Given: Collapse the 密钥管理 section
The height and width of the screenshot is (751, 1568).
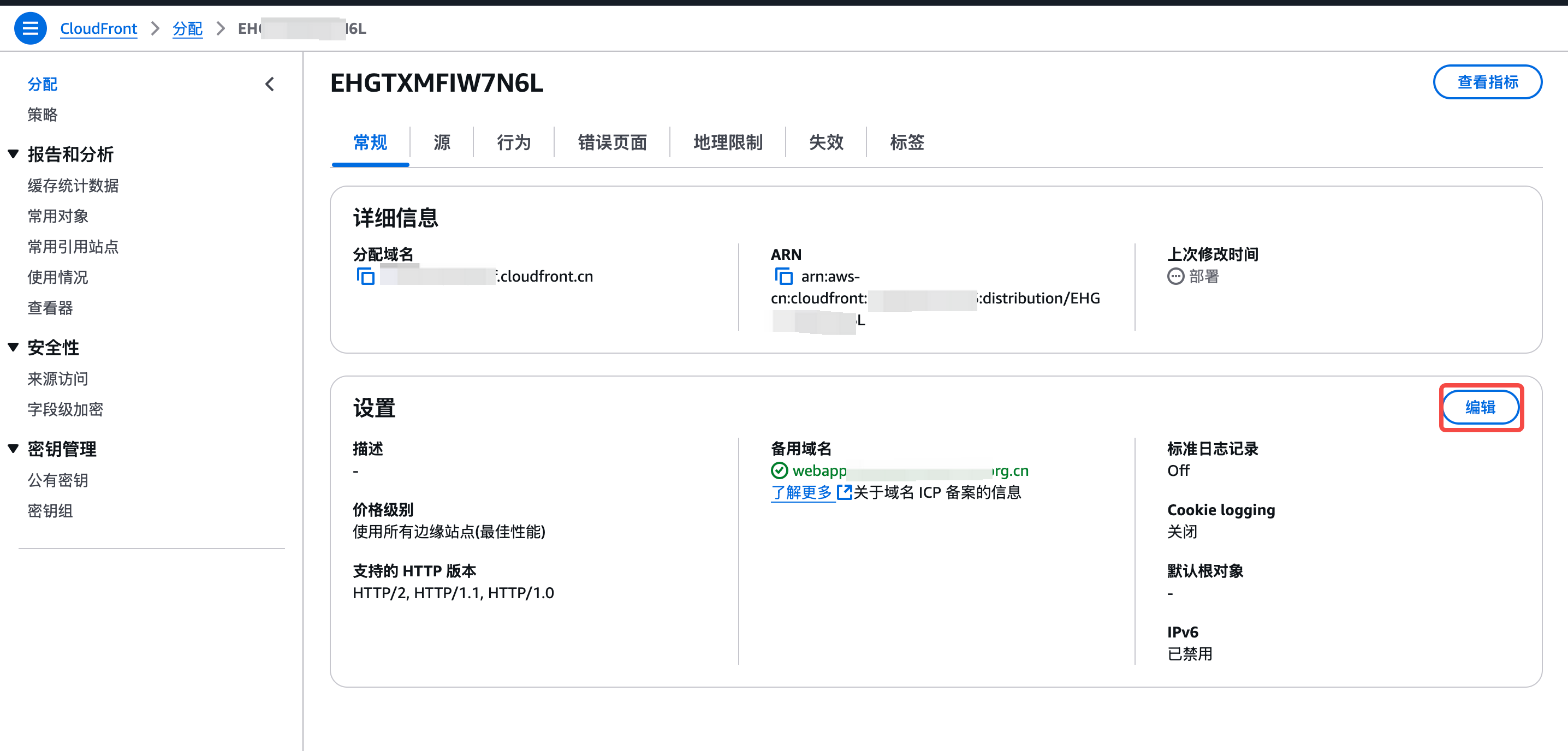Looking at the screenshot, I should (14, 449).
